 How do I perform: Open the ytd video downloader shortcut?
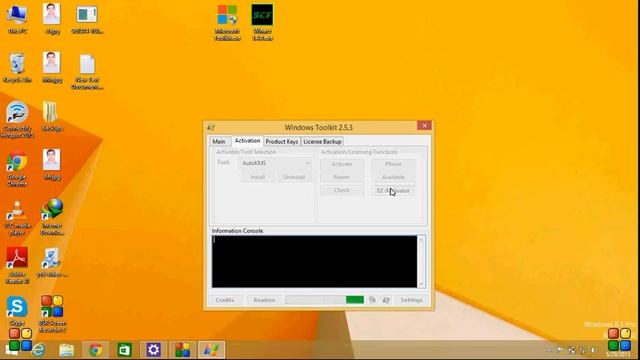click(52, 263)
